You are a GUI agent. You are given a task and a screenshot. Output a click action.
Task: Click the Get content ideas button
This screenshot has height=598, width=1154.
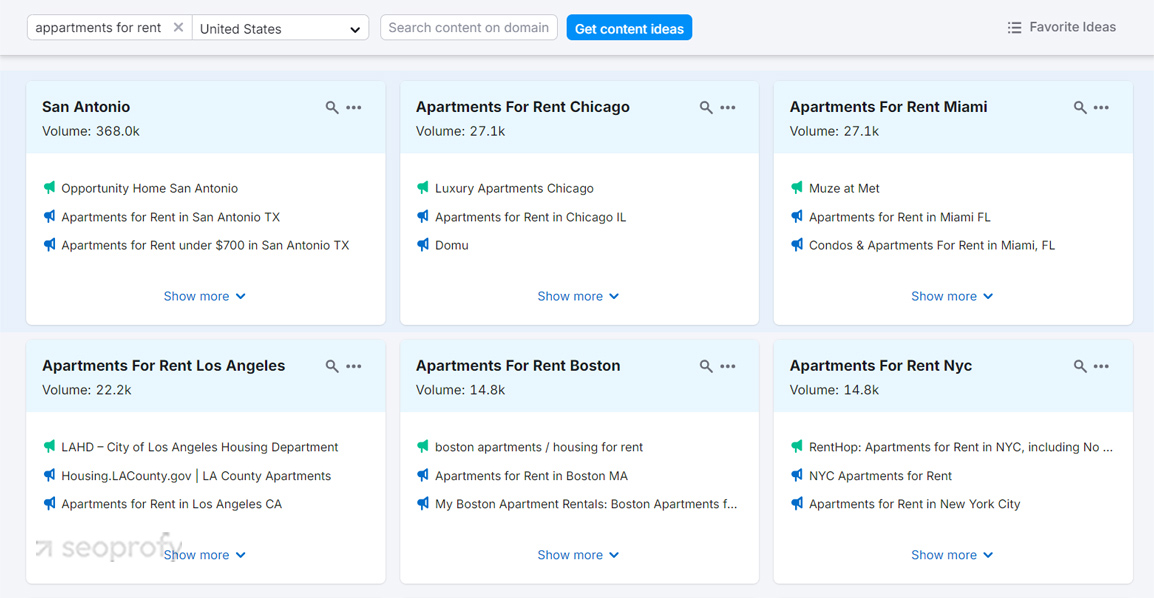[x=629, y=28]
